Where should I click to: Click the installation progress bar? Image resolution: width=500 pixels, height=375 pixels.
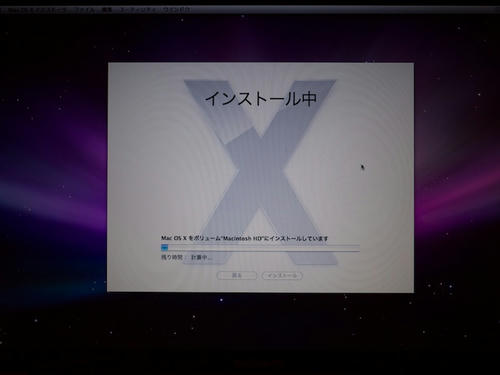click(x=260, y=247)
